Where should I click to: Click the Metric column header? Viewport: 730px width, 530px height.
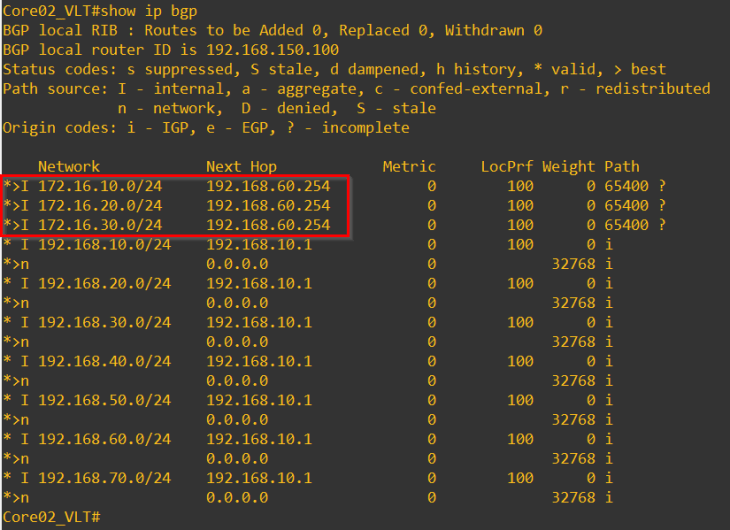(x=409, y=167)
